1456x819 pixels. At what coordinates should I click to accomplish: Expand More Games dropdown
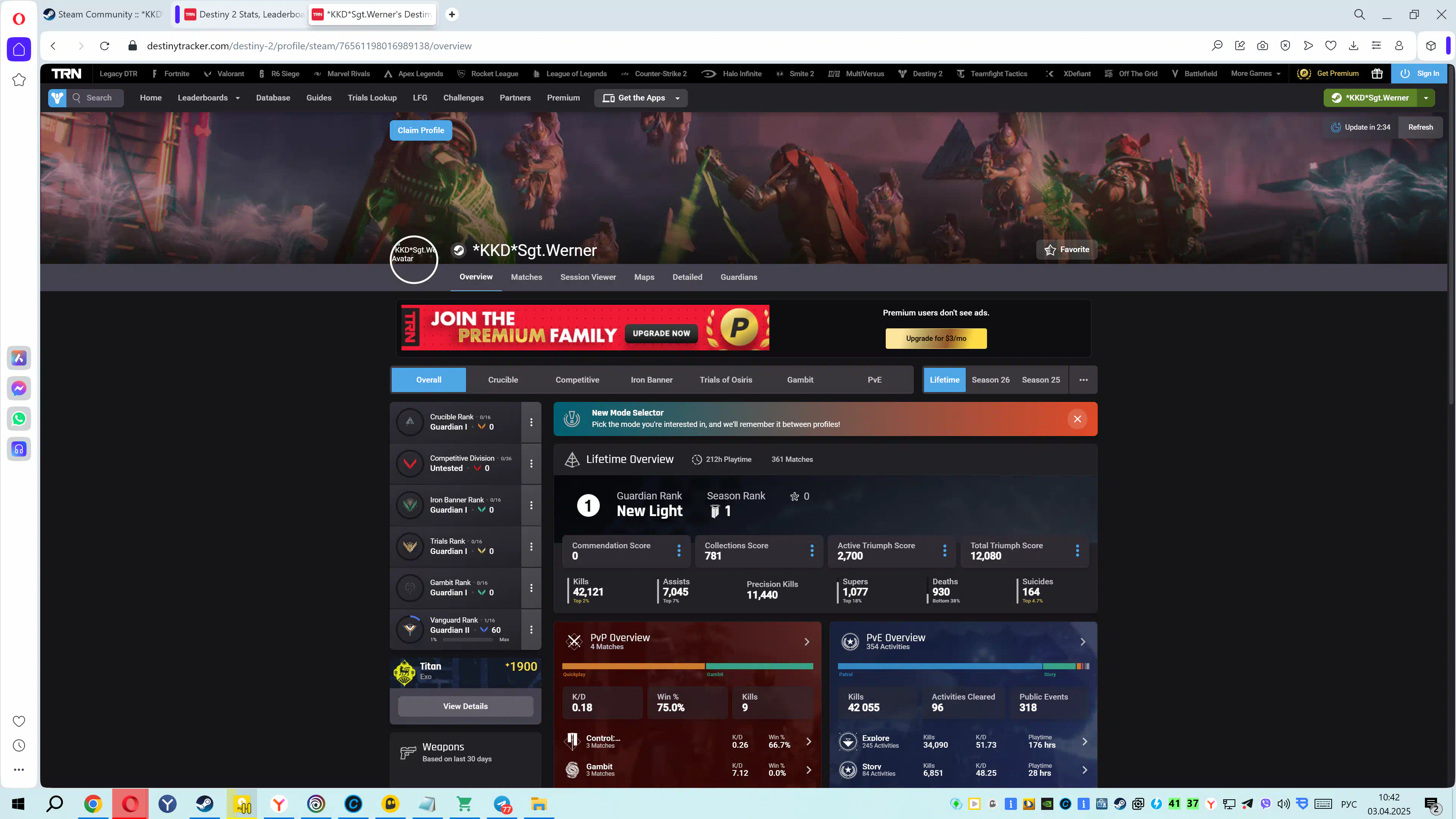point(1255,74)
